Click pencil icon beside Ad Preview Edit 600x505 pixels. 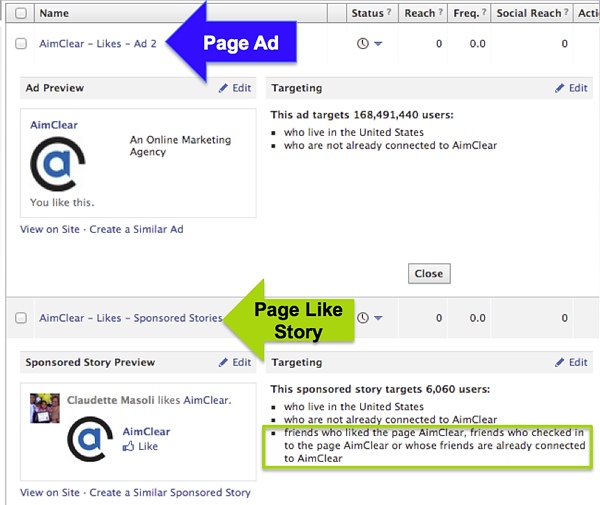(223, 88)
